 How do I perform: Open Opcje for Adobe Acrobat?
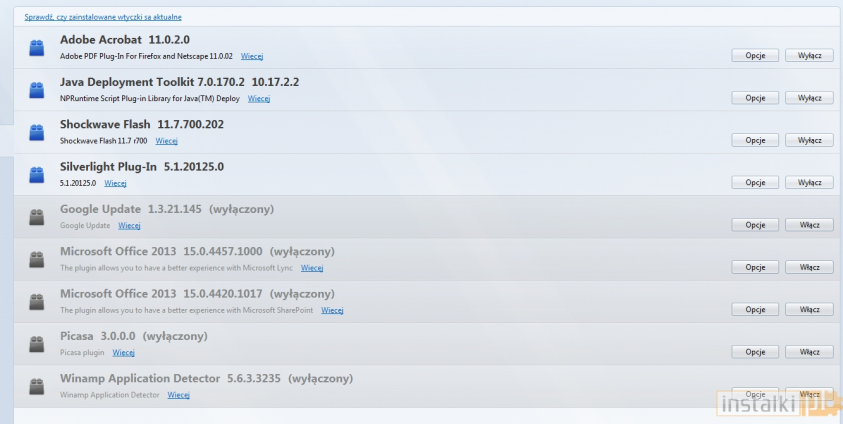click(x=755, y=55)
